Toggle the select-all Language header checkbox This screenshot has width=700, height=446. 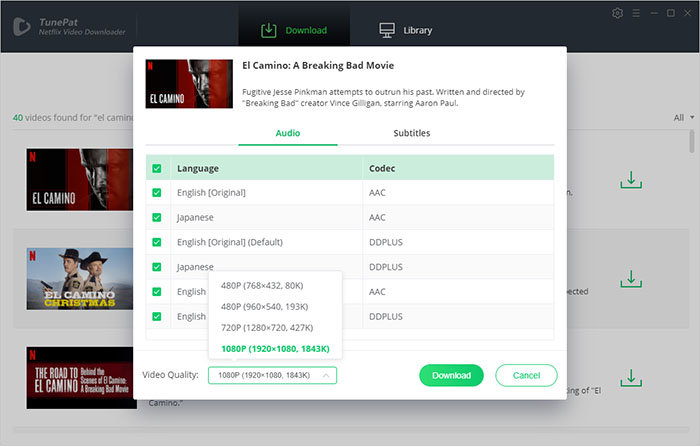click(x=157, y=168)
